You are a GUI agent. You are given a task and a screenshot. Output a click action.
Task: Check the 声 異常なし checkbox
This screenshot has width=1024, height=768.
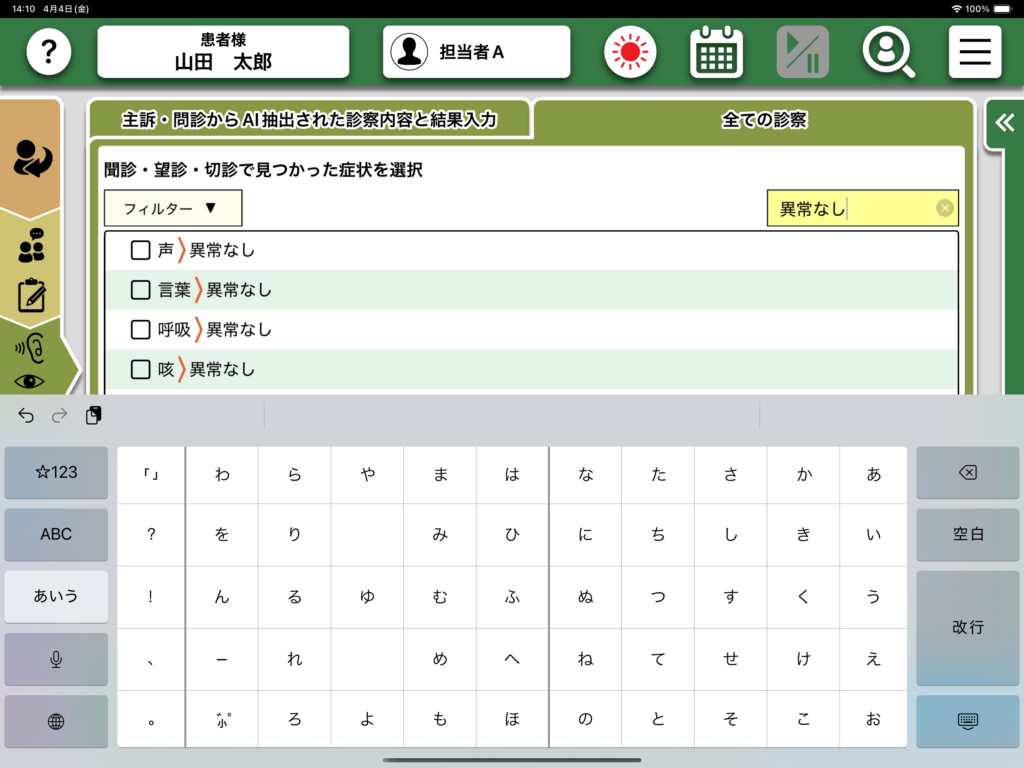click(141, 250)
